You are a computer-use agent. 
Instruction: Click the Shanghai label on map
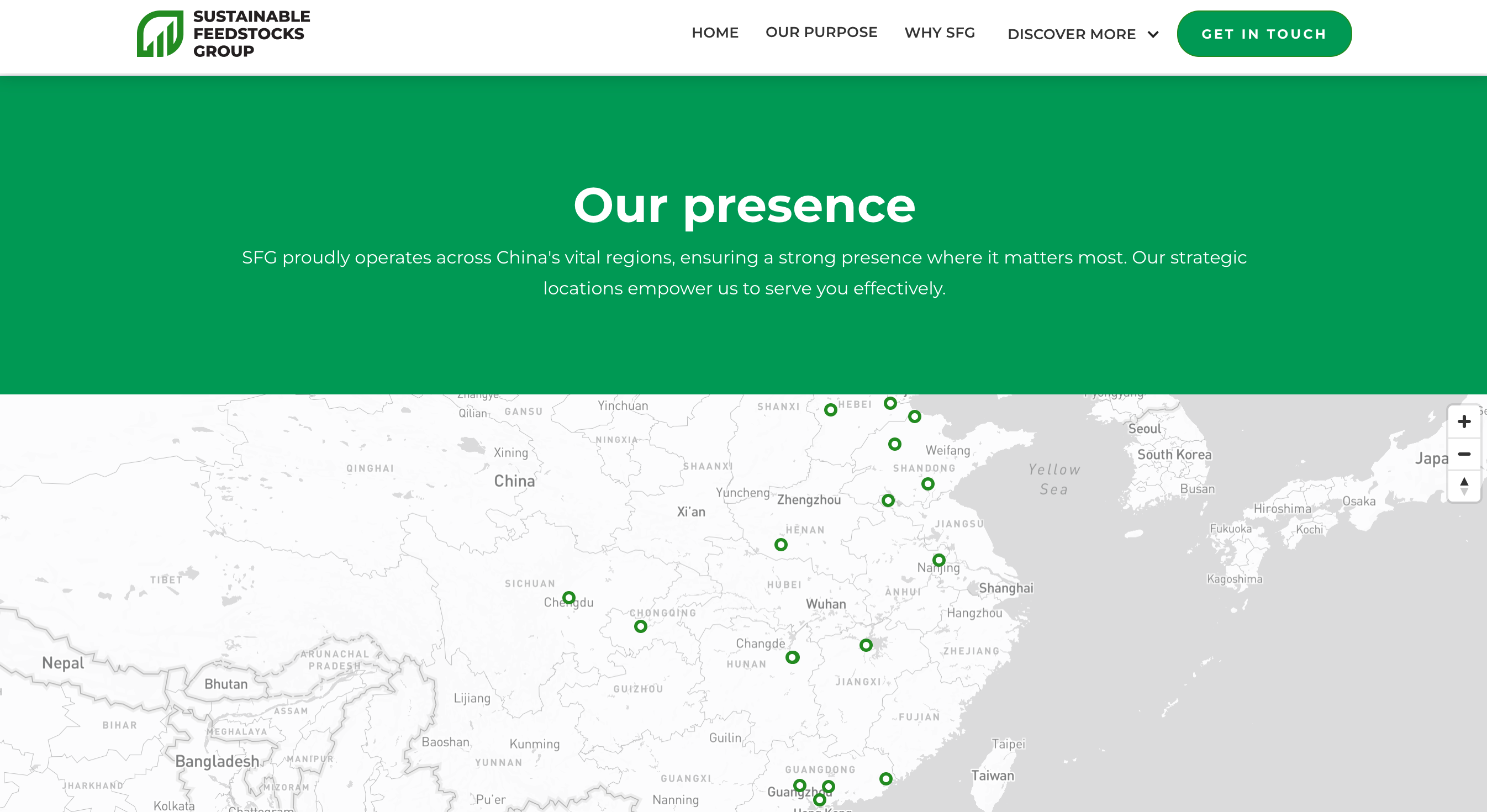pyautogui.click(x=1005, y=588)
